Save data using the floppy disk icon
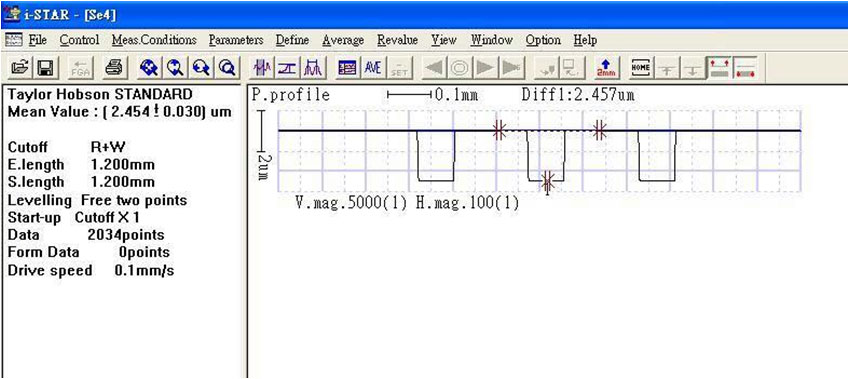Image resolution: width=849 pixels, height=379 pixels. (x=44, y=67)
